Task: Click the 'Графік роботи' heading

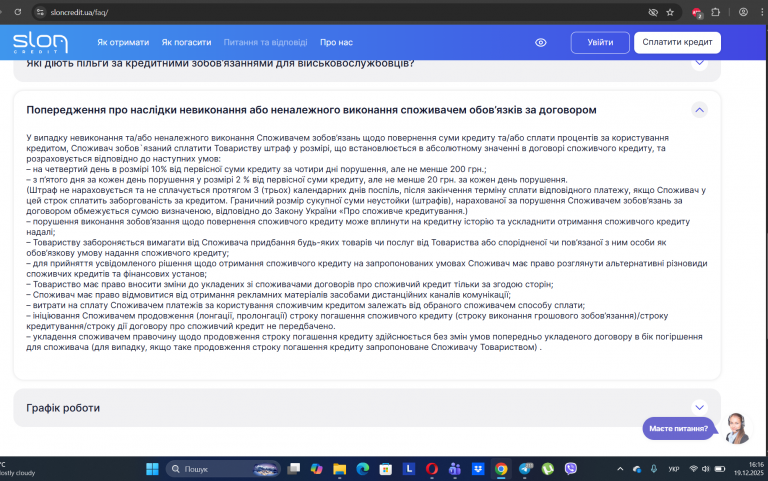Action: click(x=63, y=408)
